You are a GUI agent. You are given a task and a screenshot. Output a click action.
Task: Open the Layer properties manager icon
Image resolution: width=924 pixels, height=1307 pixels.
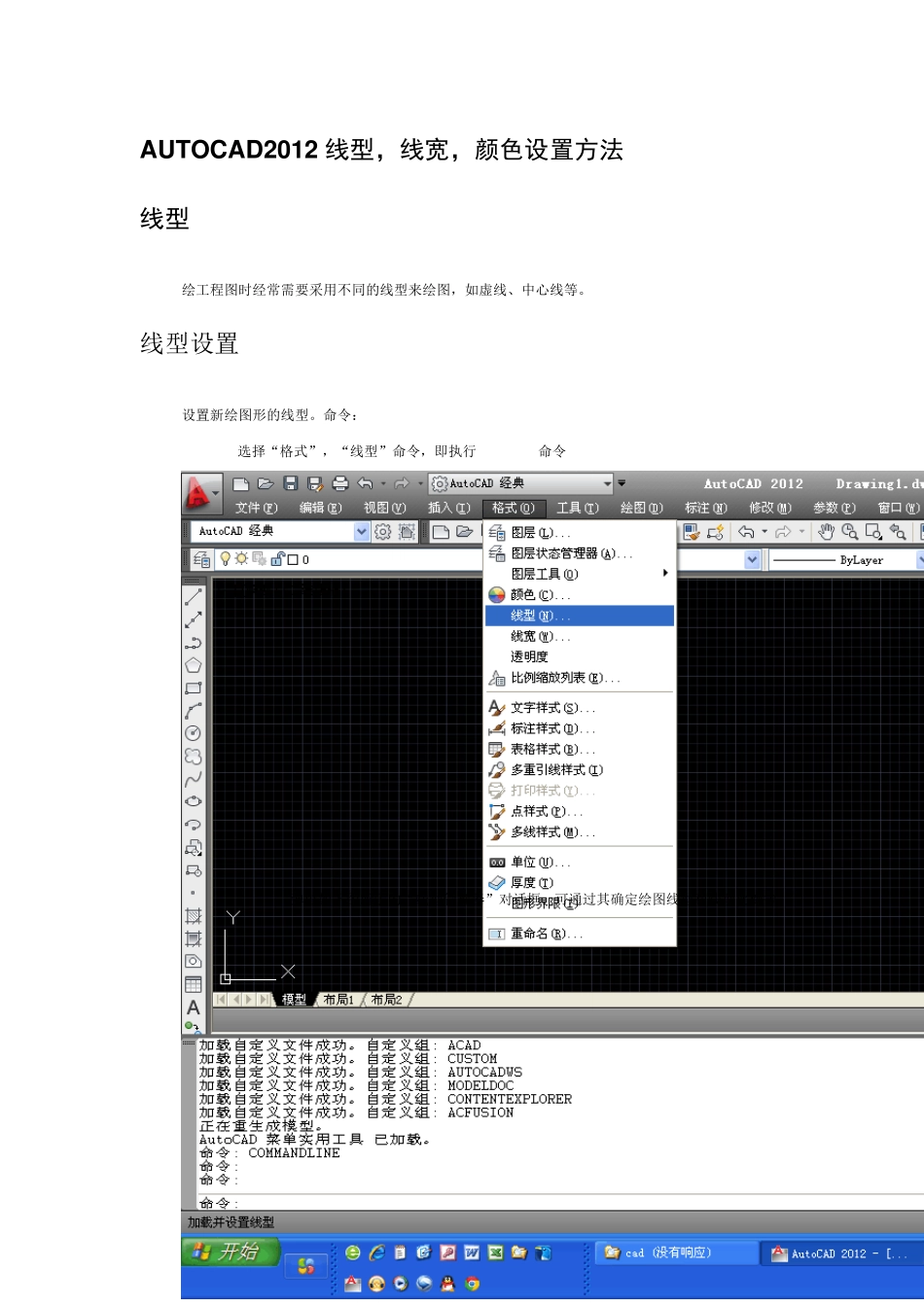[201, 559]
